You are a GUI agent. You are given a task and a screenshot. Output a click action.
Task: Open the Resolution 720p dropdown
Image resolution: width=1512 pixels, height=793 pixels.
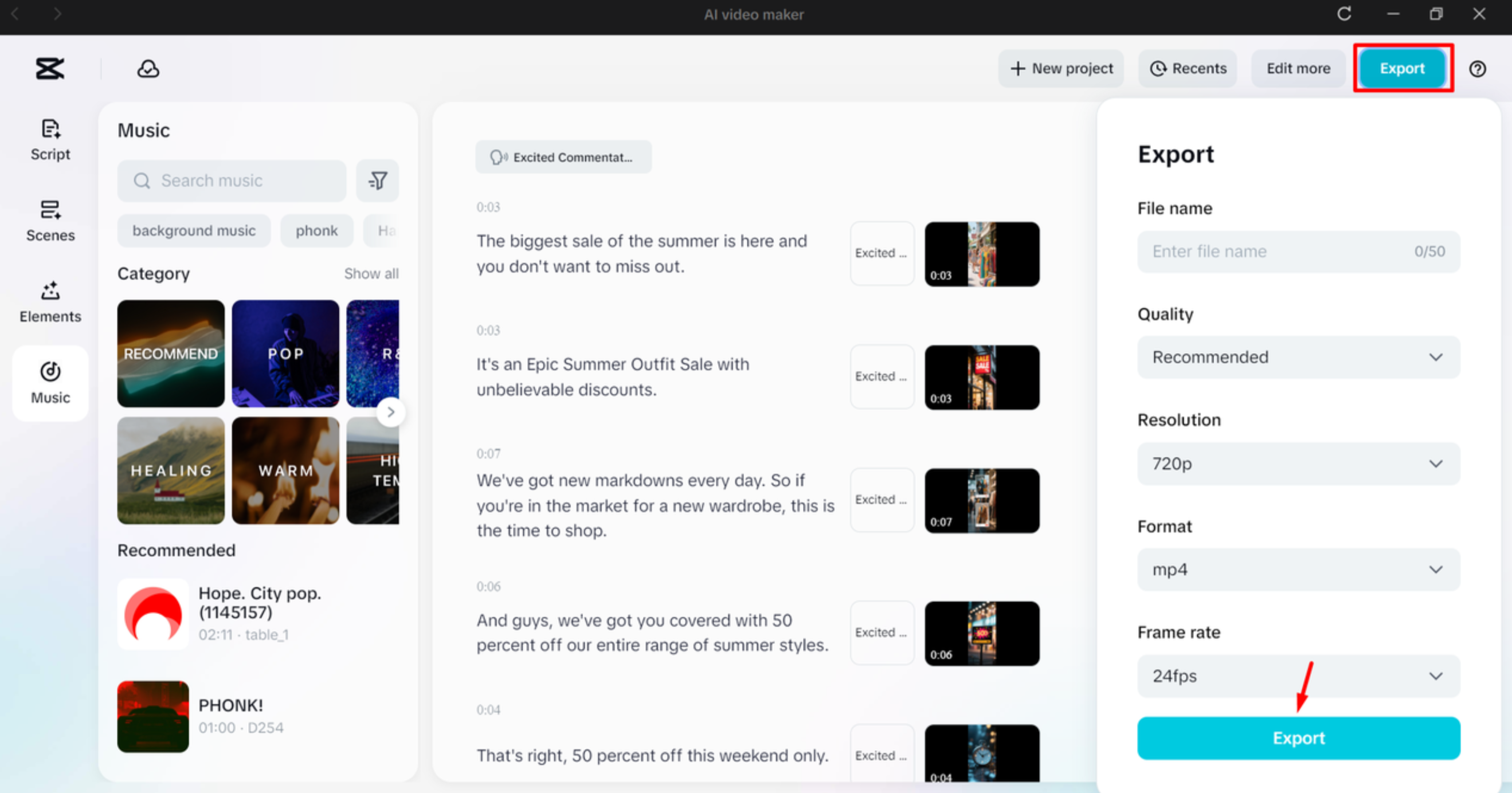(1298, 464)
